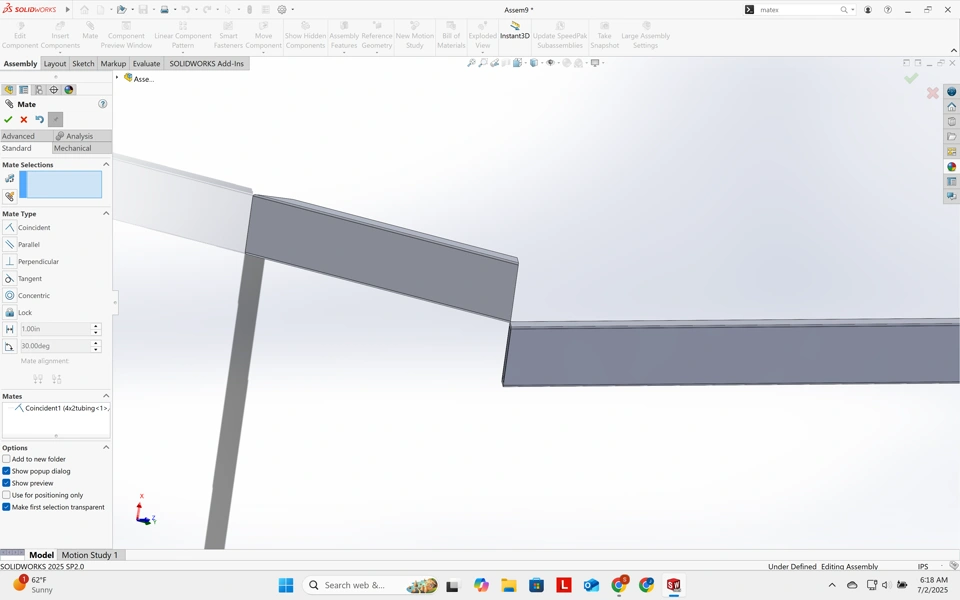Collapse the Options section

(x=106, y=448)
